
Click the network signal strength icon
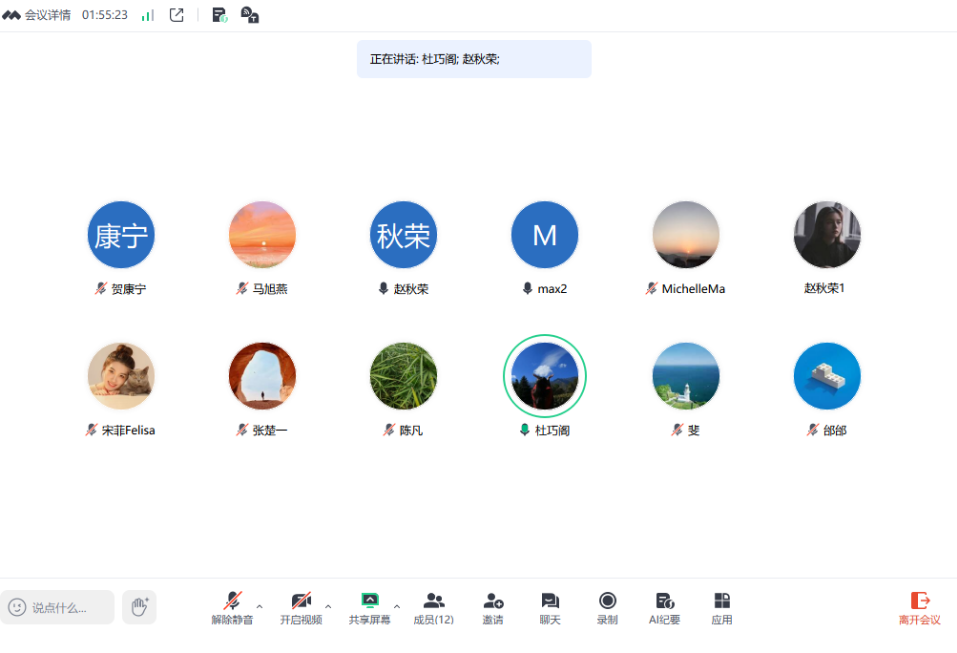coord(148,15)
